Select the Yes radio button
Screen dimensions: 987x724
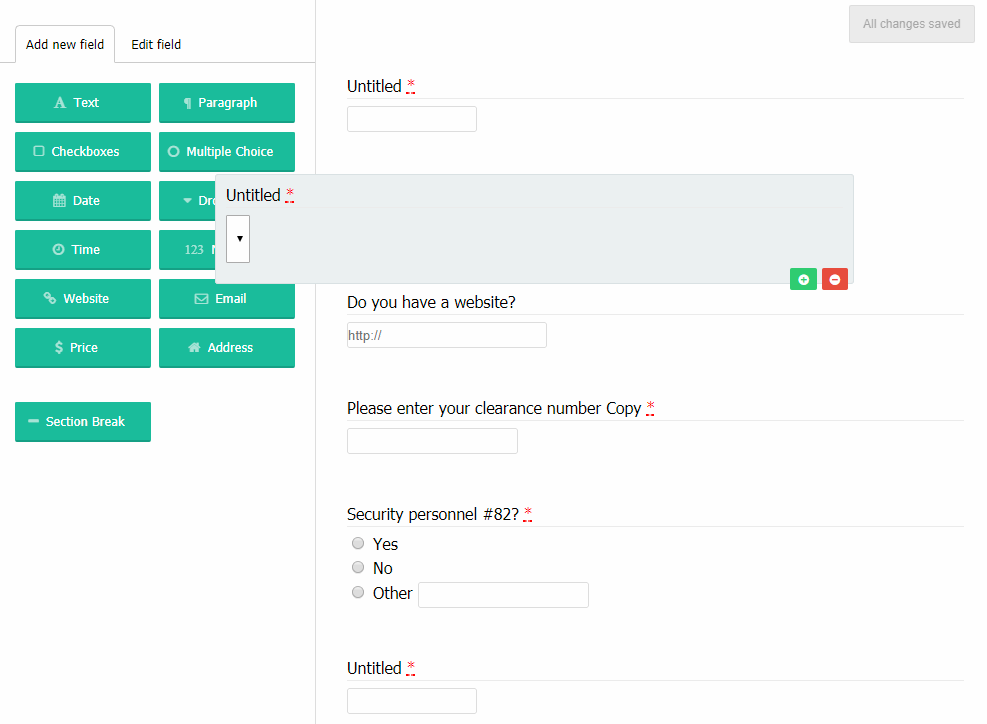357,543
